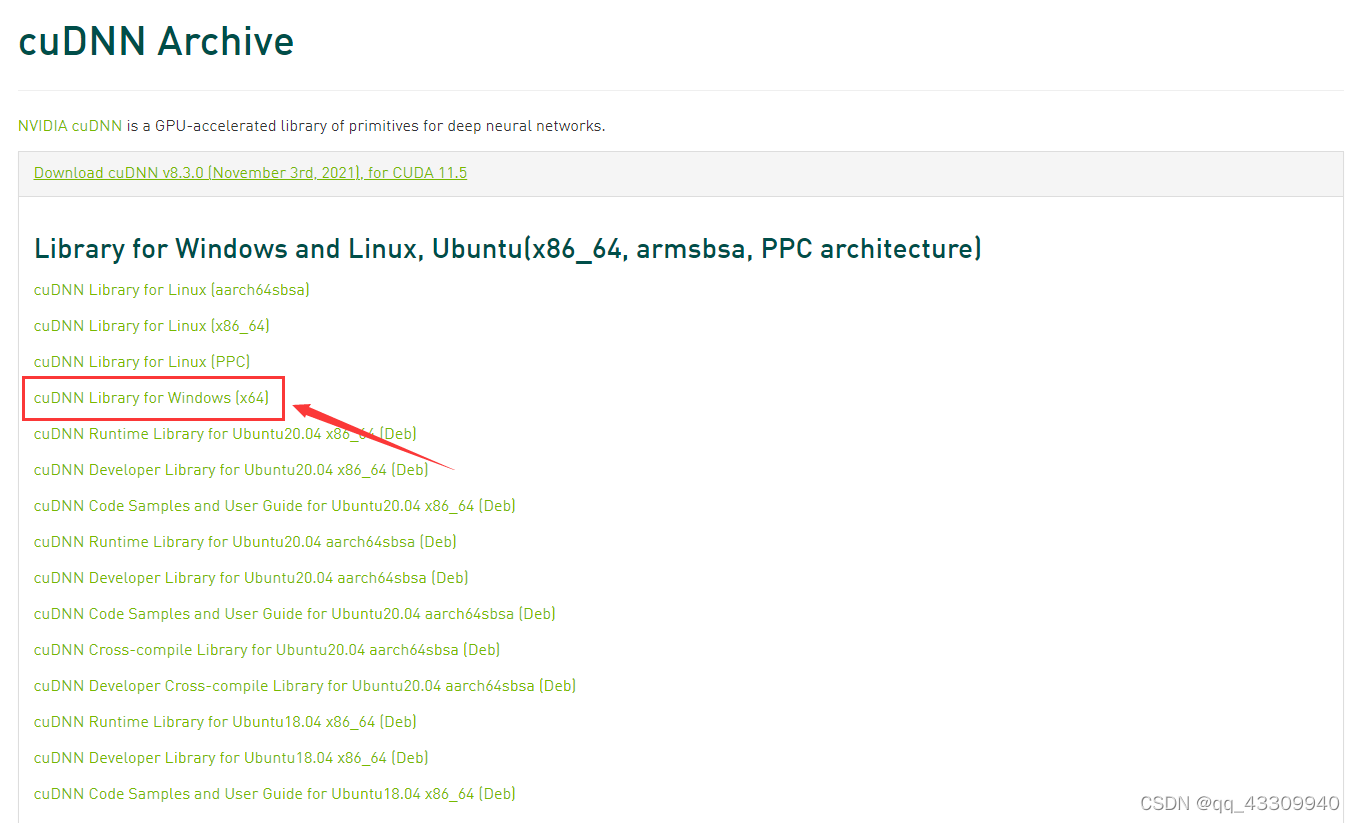Open cuDNN Runtime Library for Ubuntu18.04 x86_64 (Deb)

pos(225,722)
